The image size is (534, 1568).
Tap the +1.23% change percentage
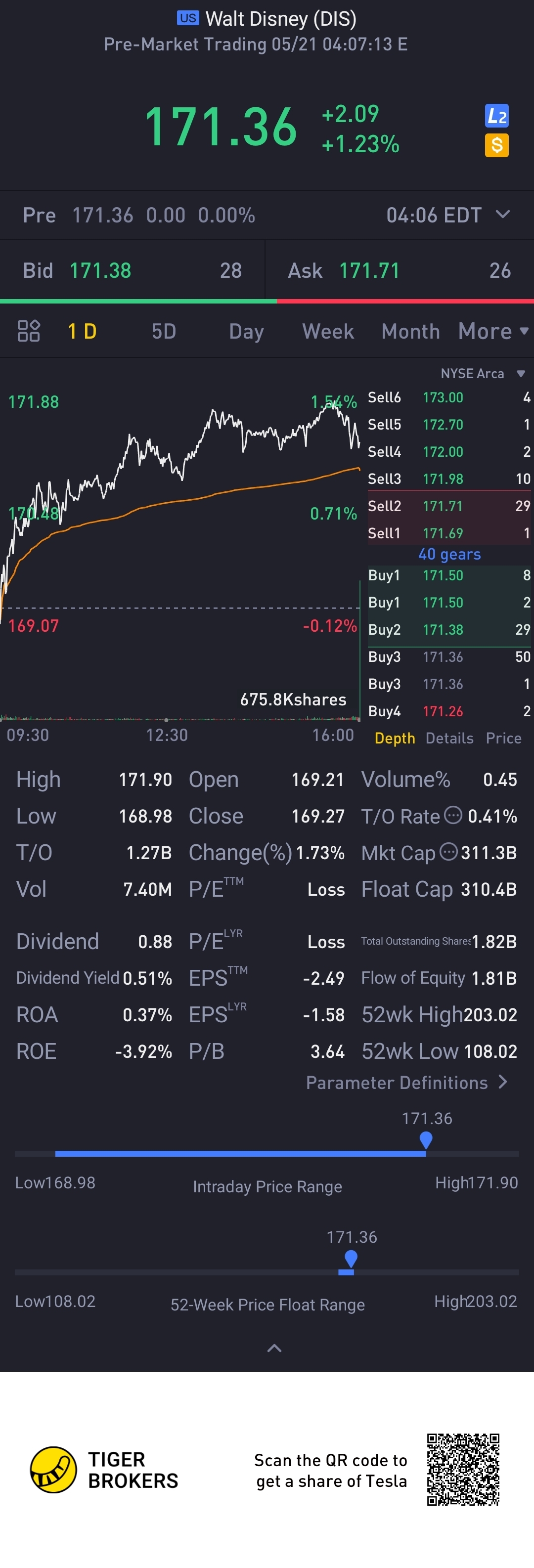pos(360,144)
